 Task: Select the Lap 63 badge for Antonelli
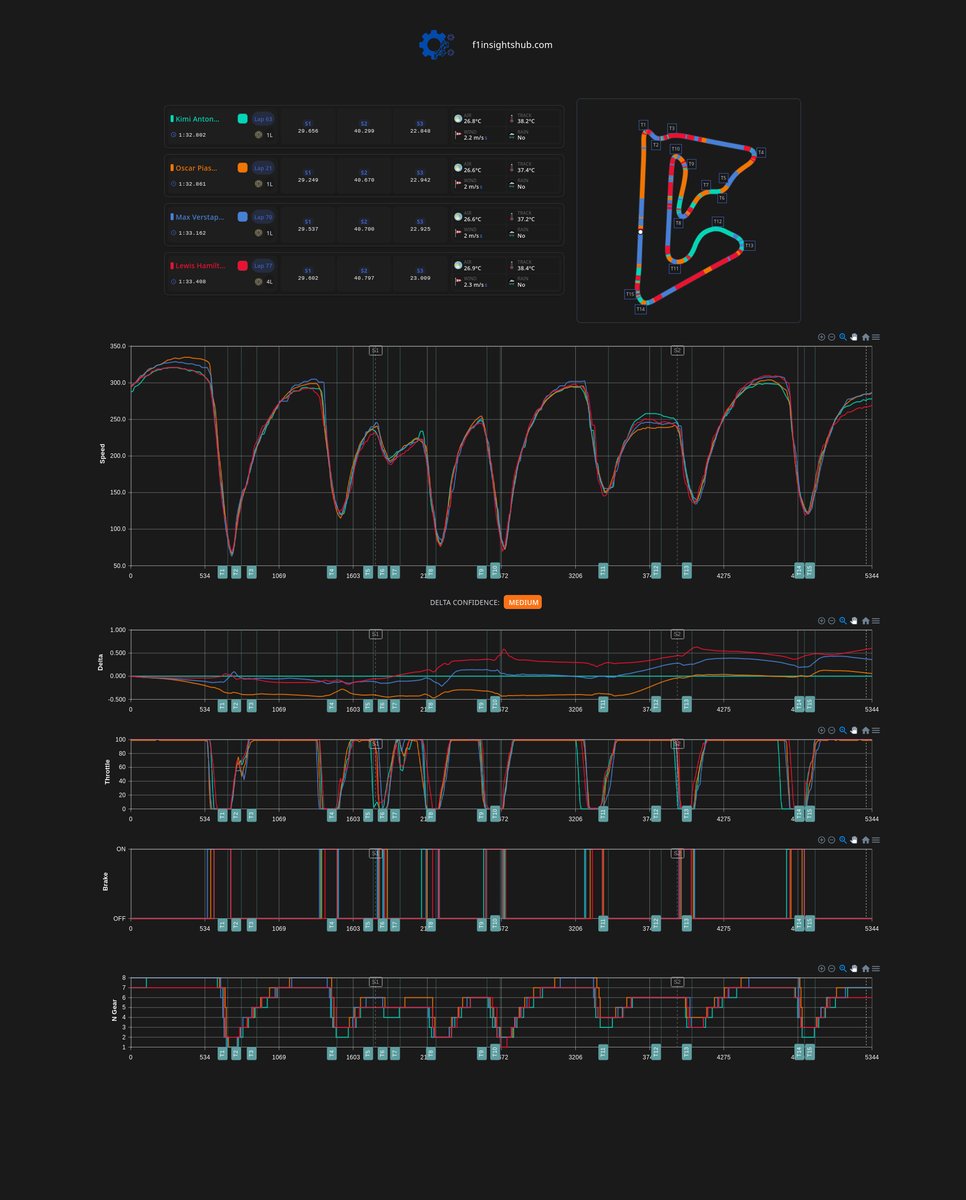tap(263, 119)
